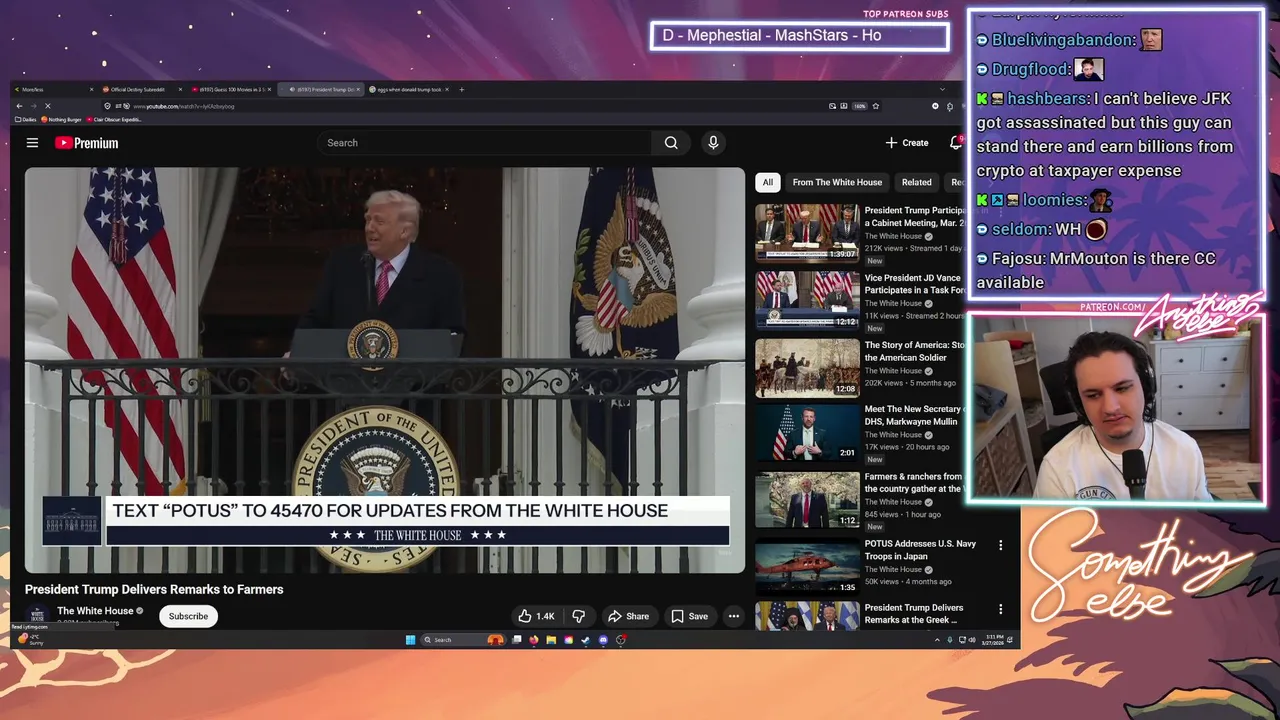Open the browser tab list dropdown
The width and height of the screenshot is (1280, 720).
pyautogui.click(x=941, y=89)
